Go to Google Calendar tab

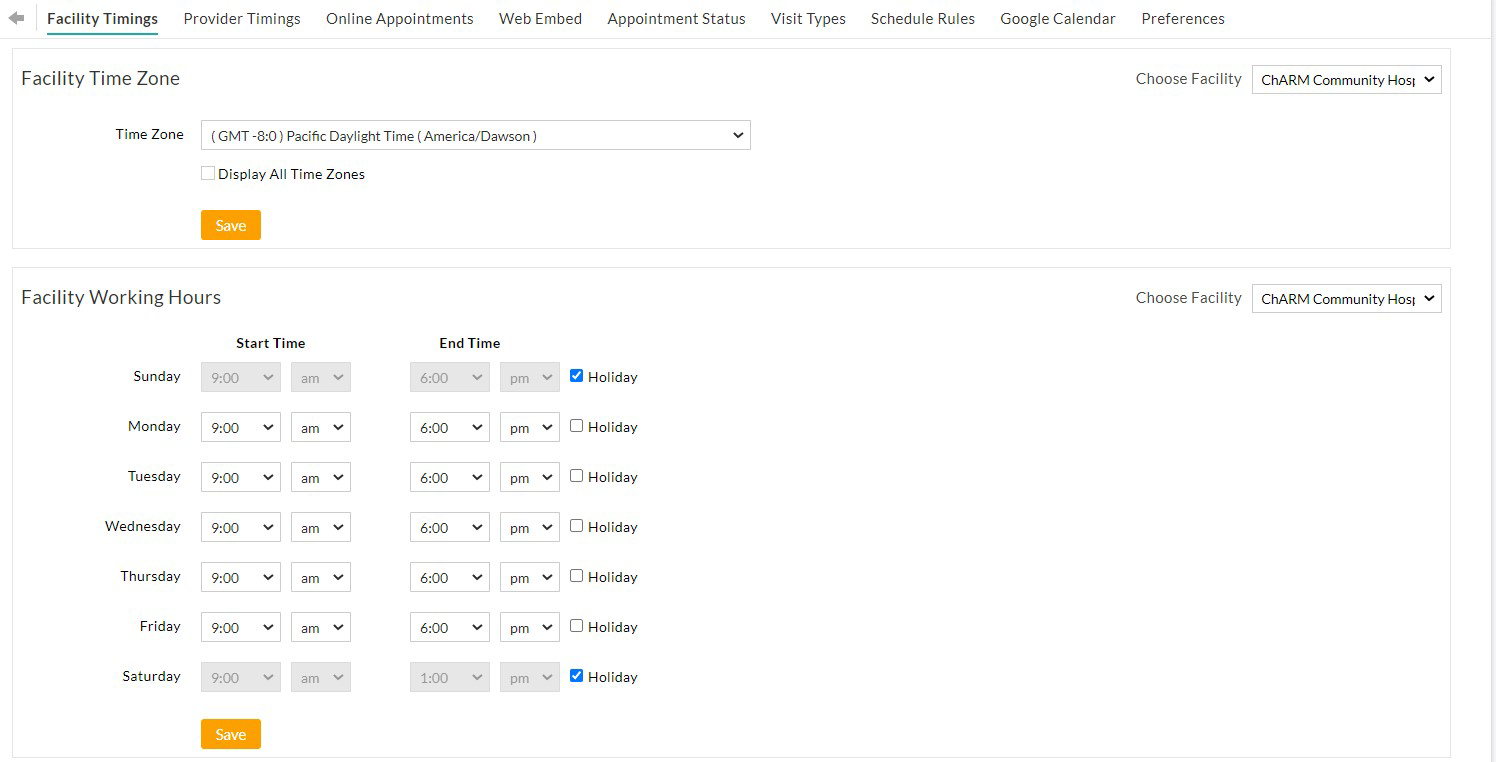point(1057,19)
